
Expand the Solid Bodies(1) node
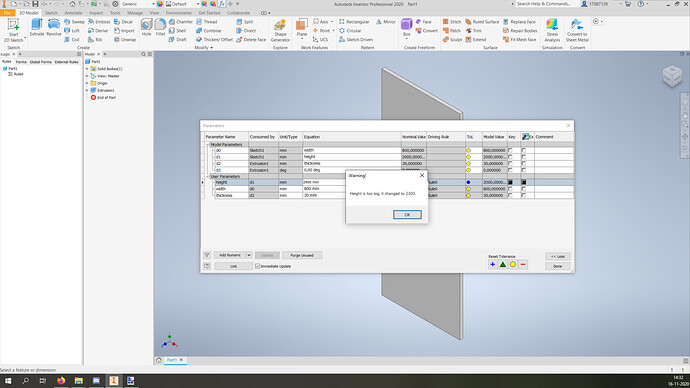[x=87, y=69]
